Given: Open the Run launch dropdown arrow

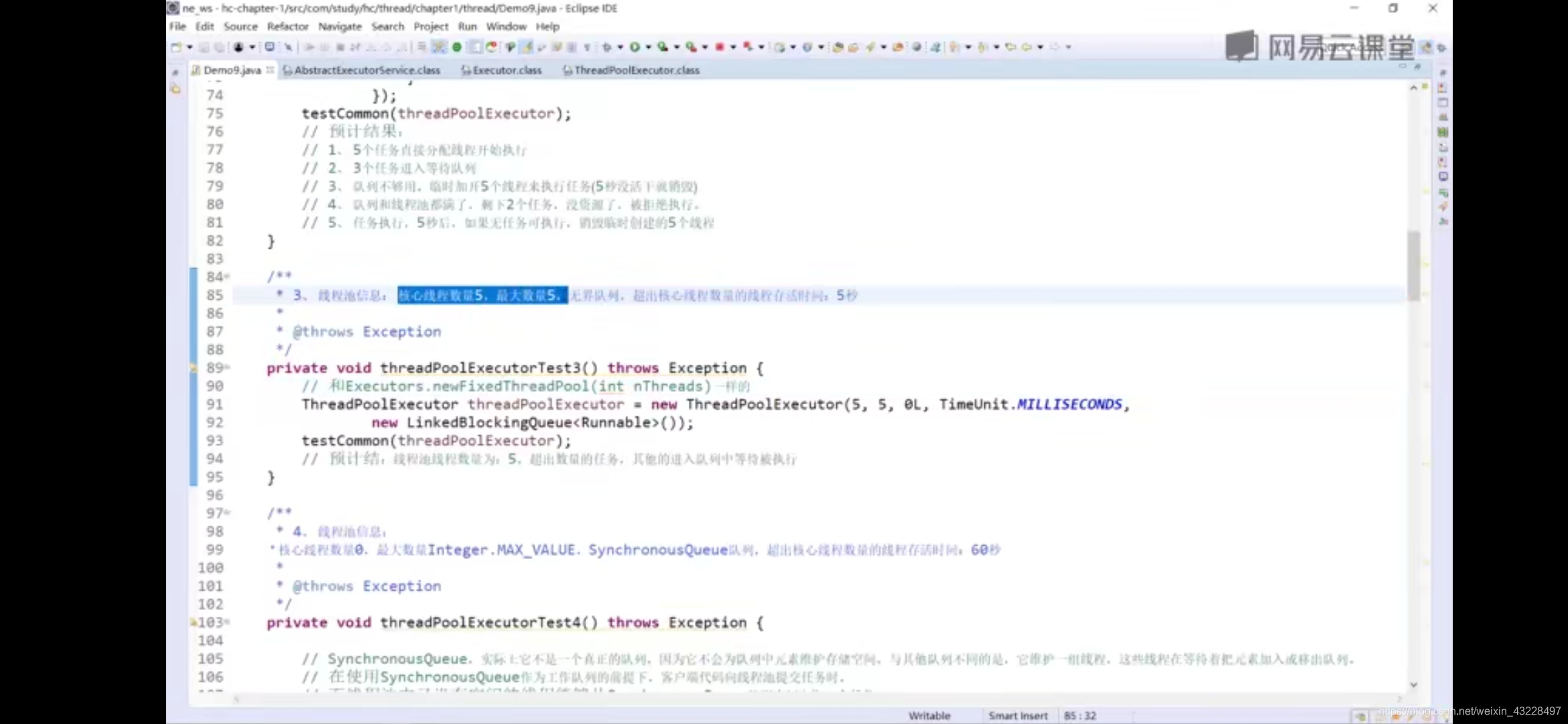Looking at the screenshot, I should click(649, 47).
